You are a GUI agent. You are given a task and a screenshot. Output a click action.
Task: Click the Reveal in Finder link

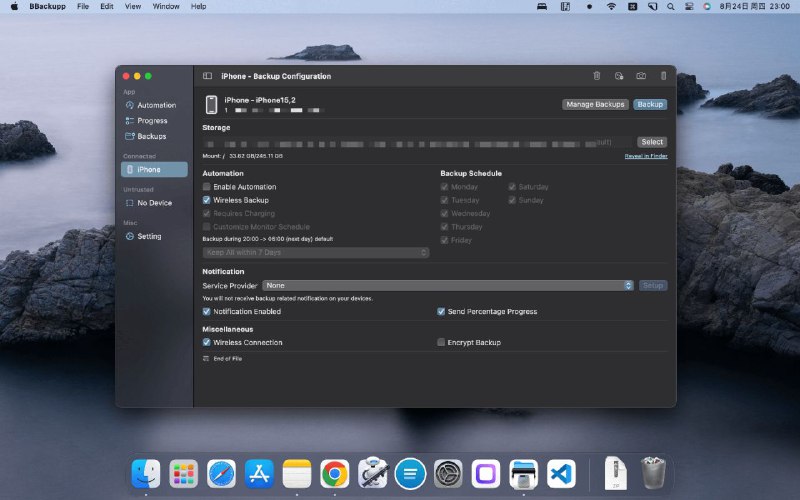[646, 156]
